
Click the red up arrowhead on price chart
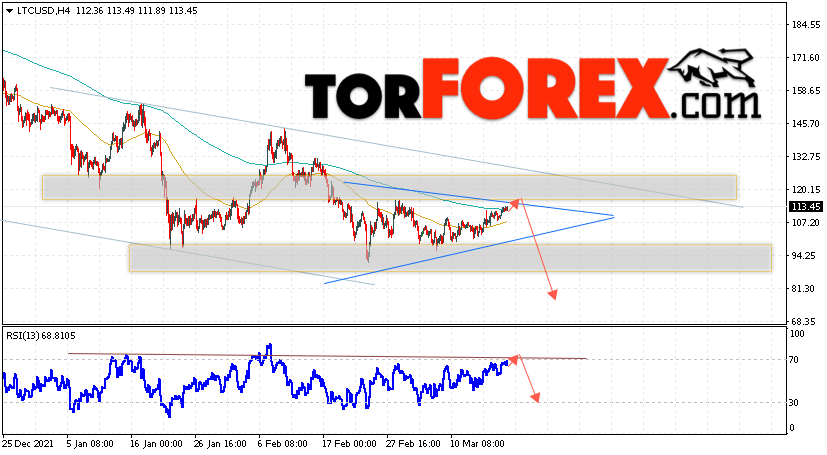[x=515, y=203]
